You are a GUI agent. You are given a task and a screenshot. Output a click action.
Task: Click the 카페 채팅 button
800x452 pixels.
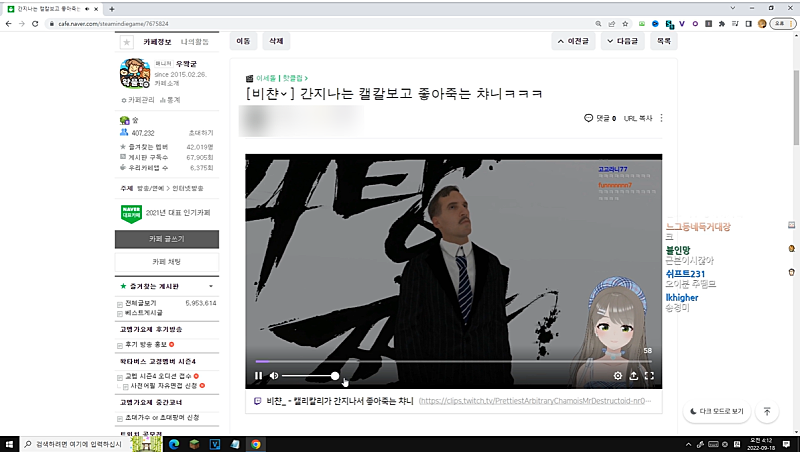point(167,262)
